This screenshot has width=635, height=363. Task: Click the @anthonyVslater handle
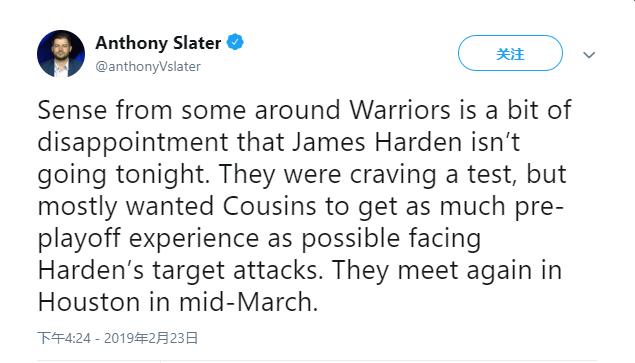point(148,66)
